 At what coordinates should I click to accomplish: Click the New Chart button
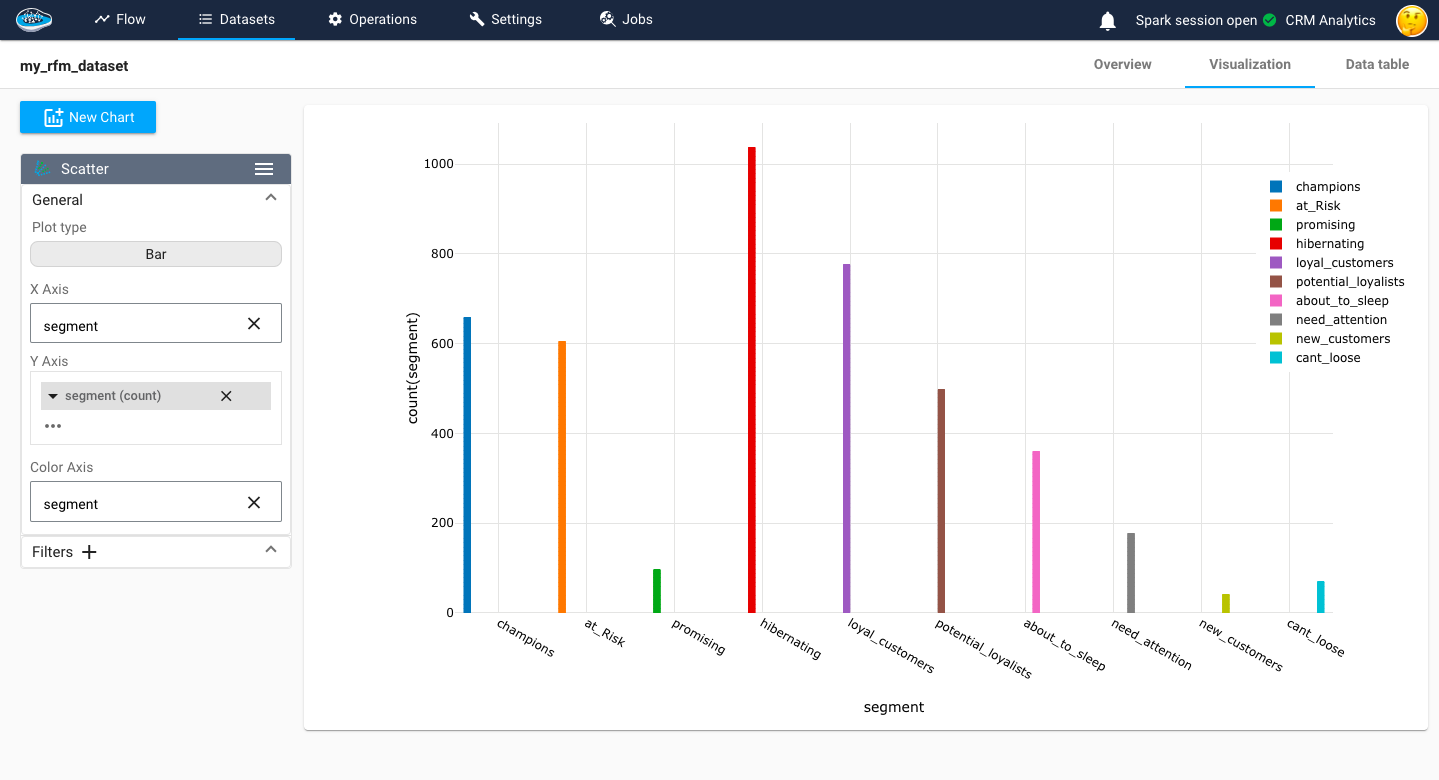click(88, 117)
